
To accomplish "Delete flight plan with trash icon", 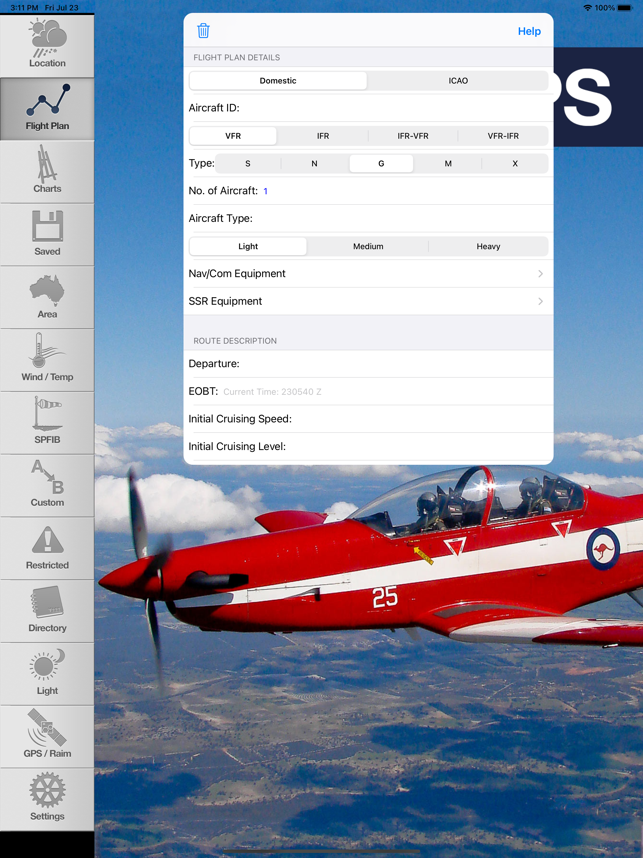I will [x=203, y=31].
